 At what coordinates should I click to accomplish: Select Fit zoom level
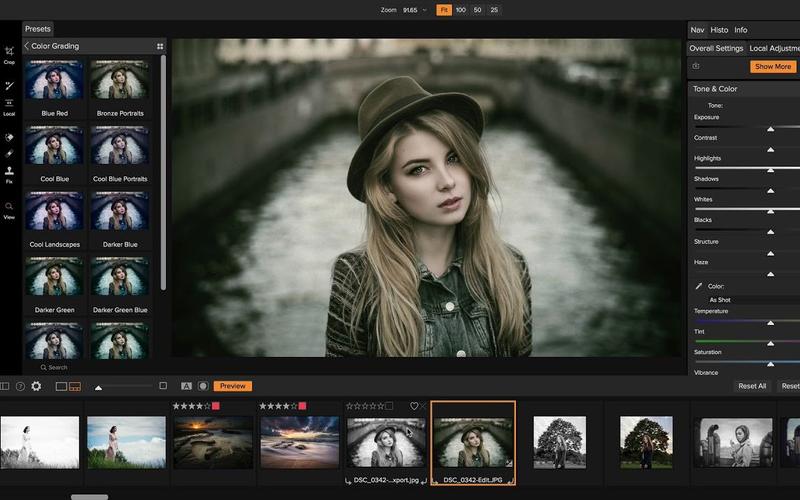click(x=444, y=10)
